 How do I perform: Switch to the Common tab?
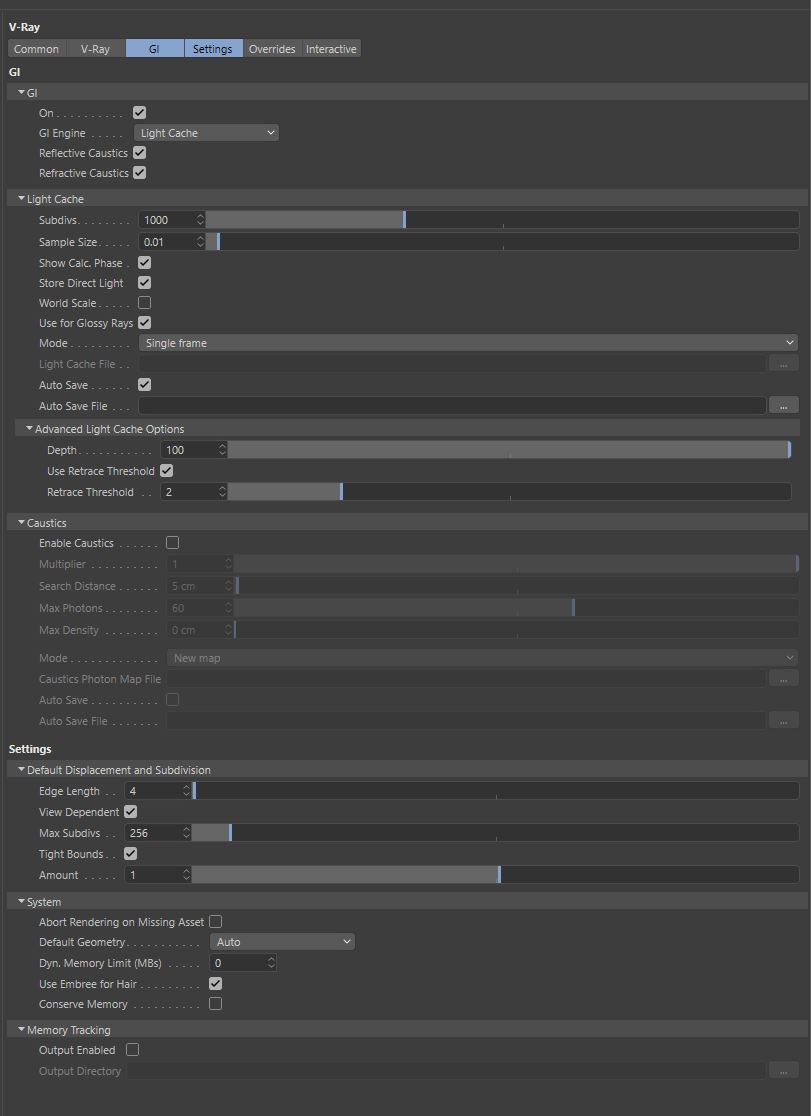pyautogui.click(x=36, y=49)
